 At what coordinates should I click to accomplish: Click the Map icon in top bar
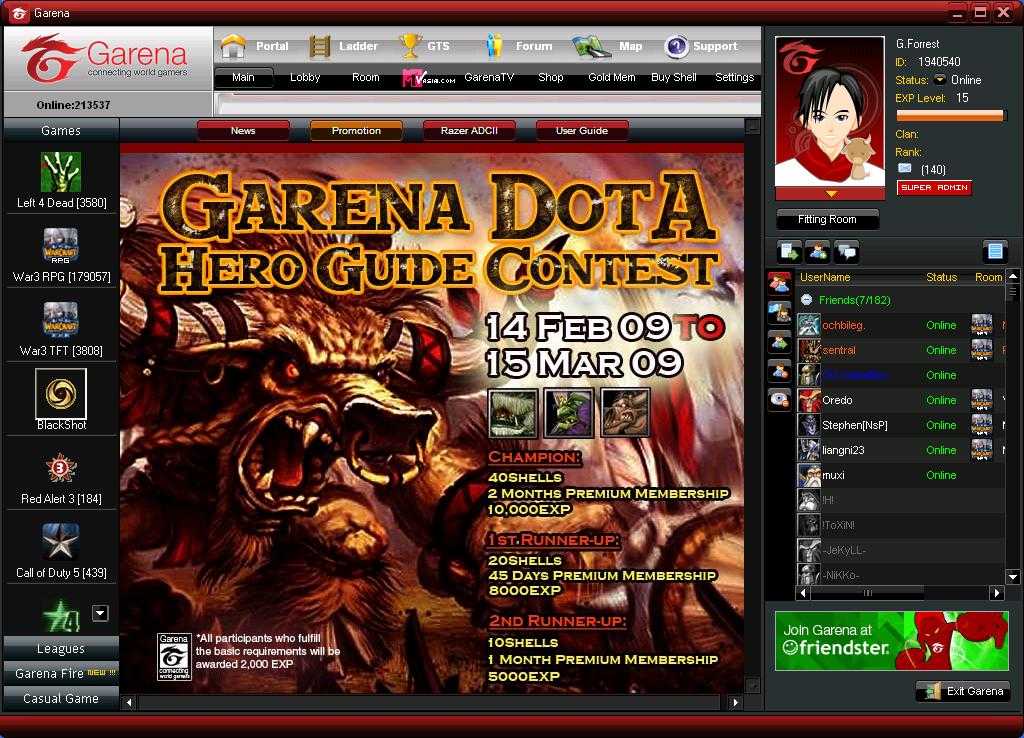coord(591,46)
